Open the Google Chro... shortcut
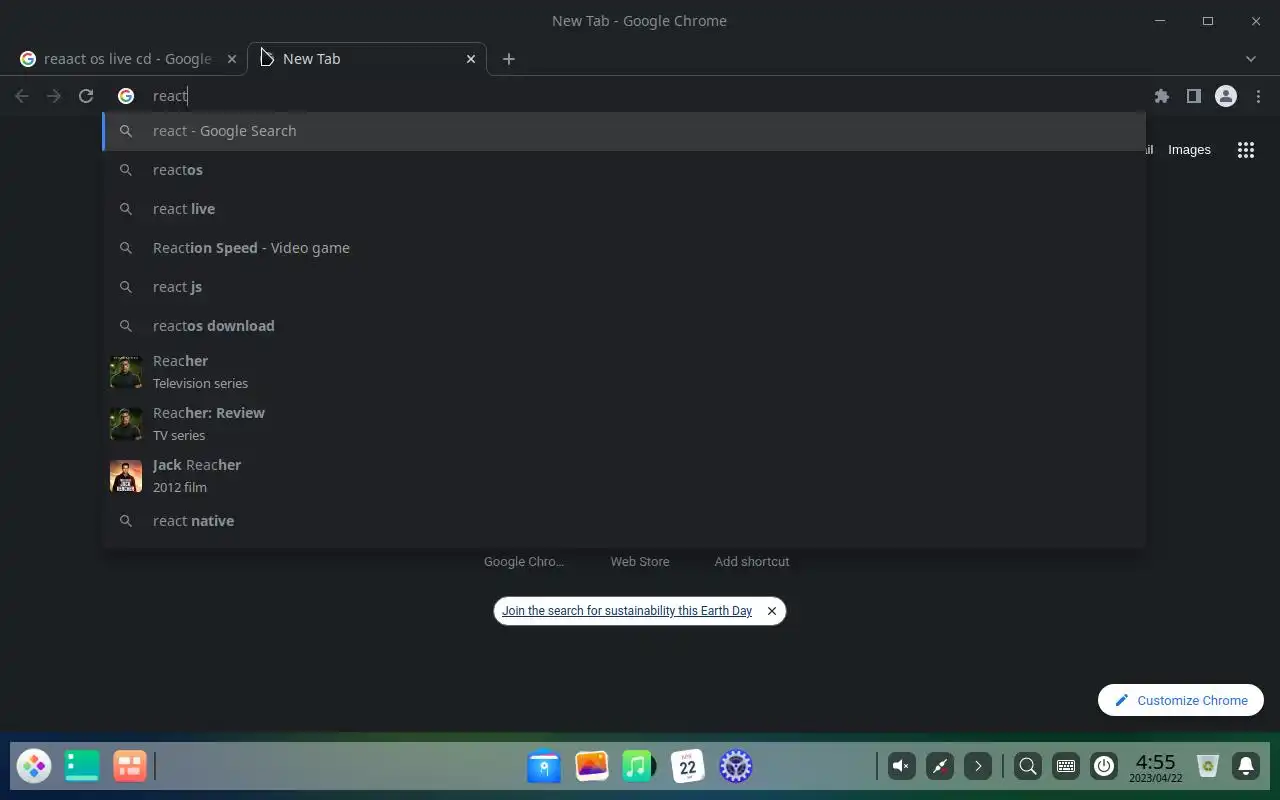The image size is (1280, 800). click(x=524, y=562)
